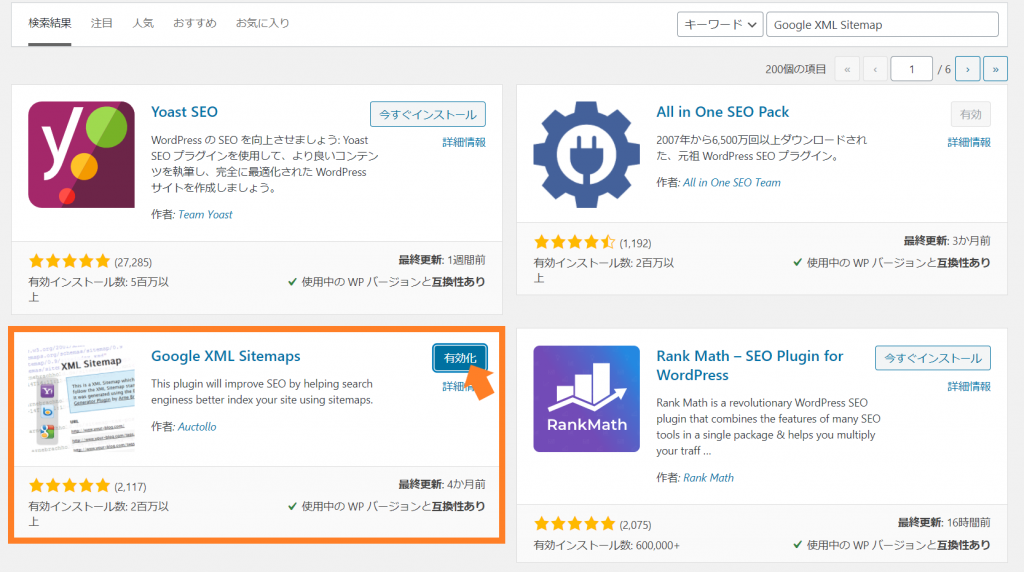Open the Yoast SEO title link
The height and width of the screenshot is (572, 1024).
coord(184,112)
